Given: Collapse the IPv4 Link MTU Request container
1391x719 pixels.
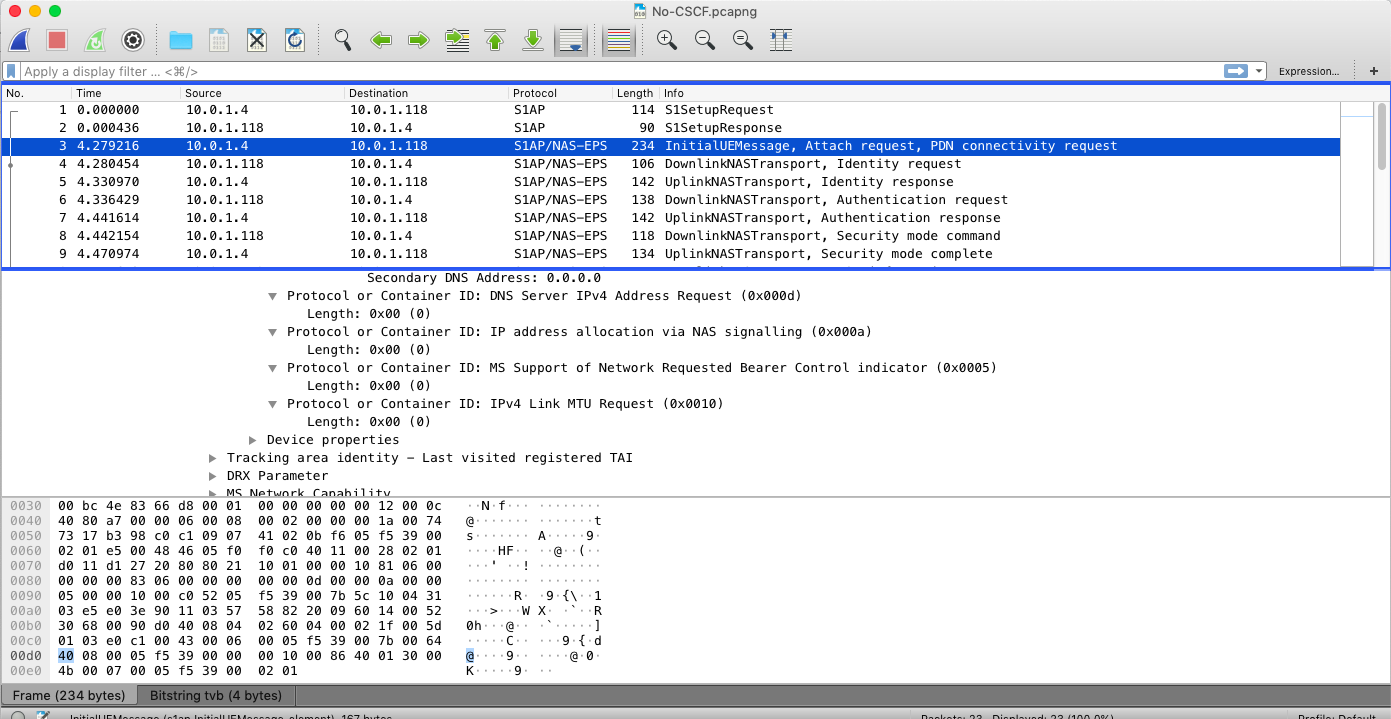Looking at the screenshot, I should tap(272, 403).
